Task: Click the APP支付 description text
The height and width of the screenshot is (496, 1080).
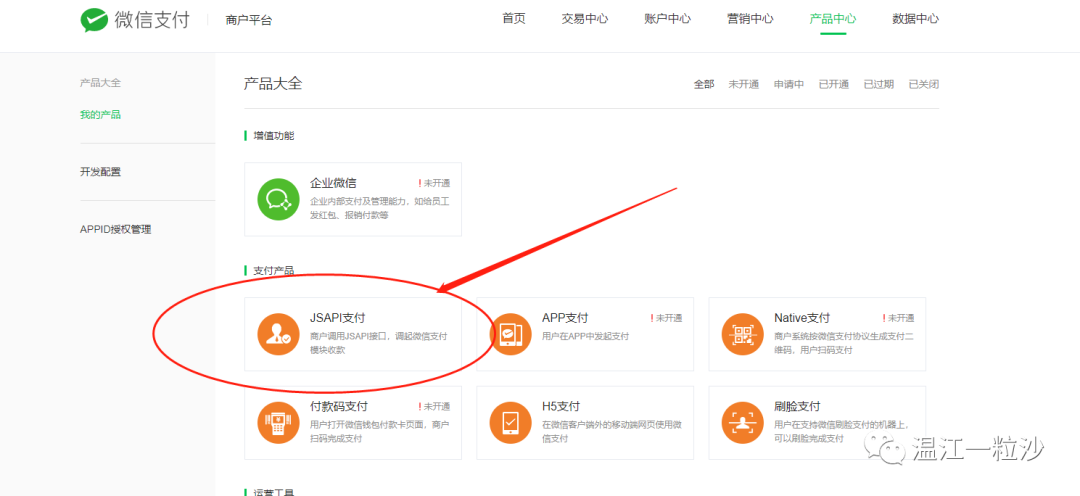Action: (585, 337)
